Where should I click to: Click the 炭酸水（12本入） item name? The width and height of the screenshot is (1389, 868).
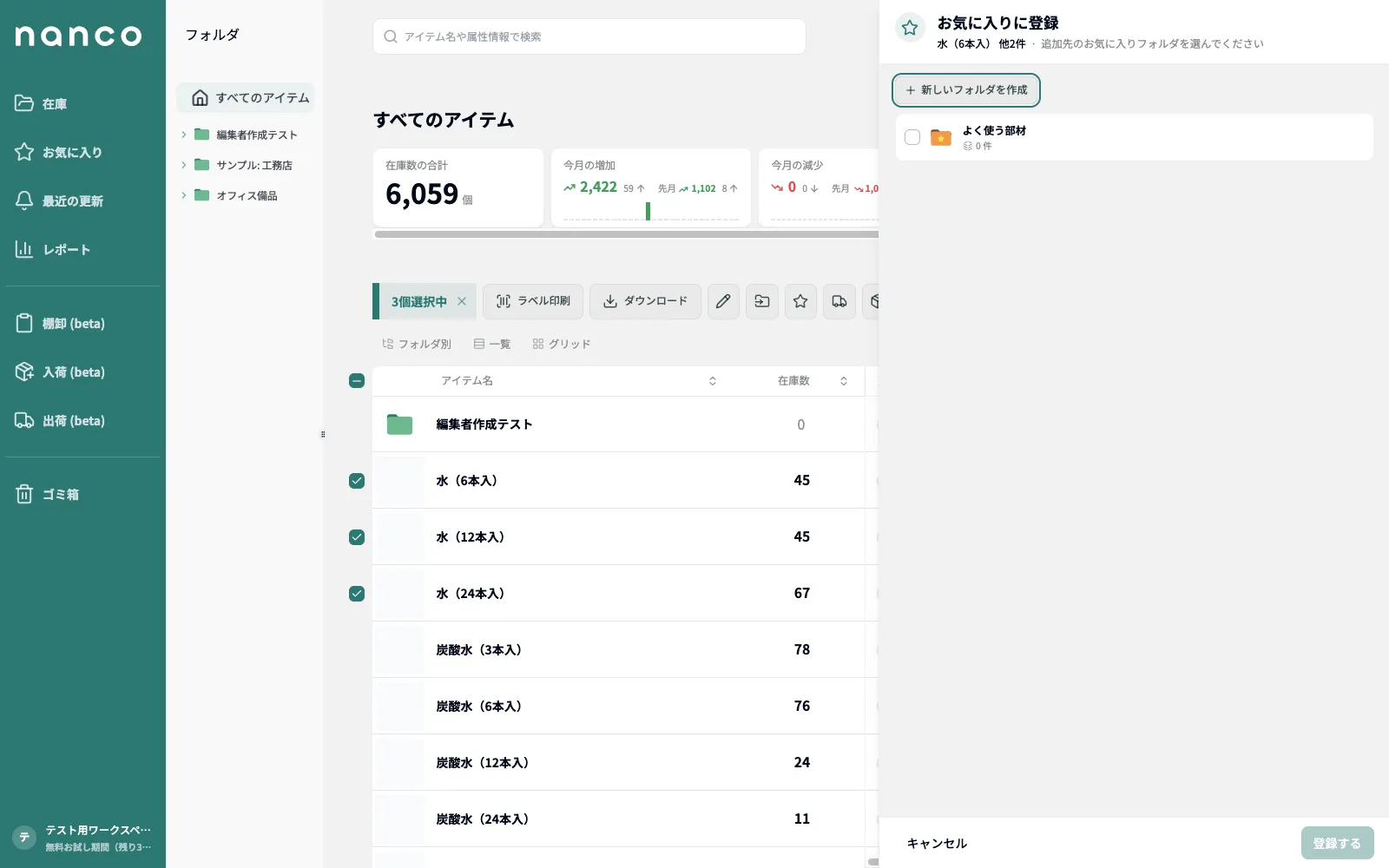483,762
